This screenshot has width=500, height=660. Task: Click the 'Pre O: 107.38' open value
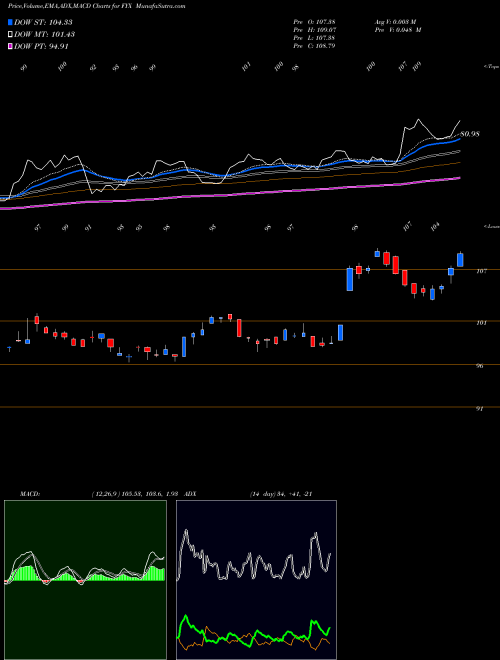point(314,22)
